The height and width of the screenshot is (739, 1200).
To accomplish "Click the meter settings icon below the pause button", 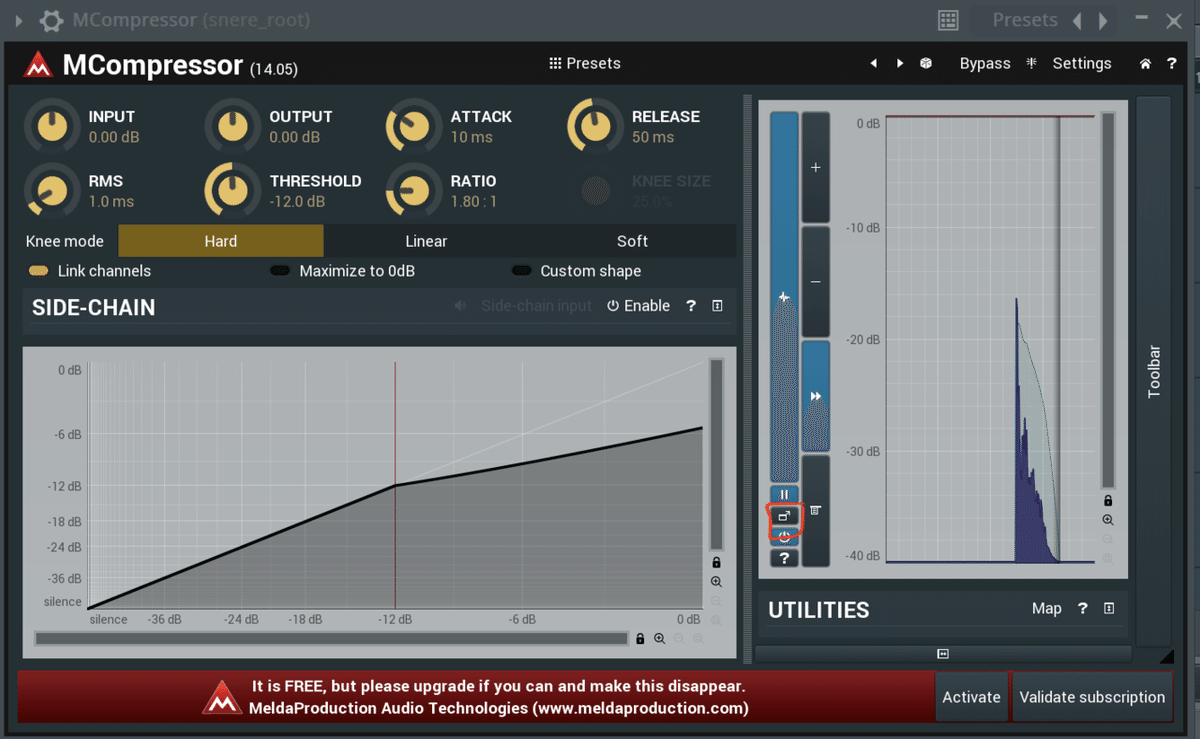I will coord(815,511).
